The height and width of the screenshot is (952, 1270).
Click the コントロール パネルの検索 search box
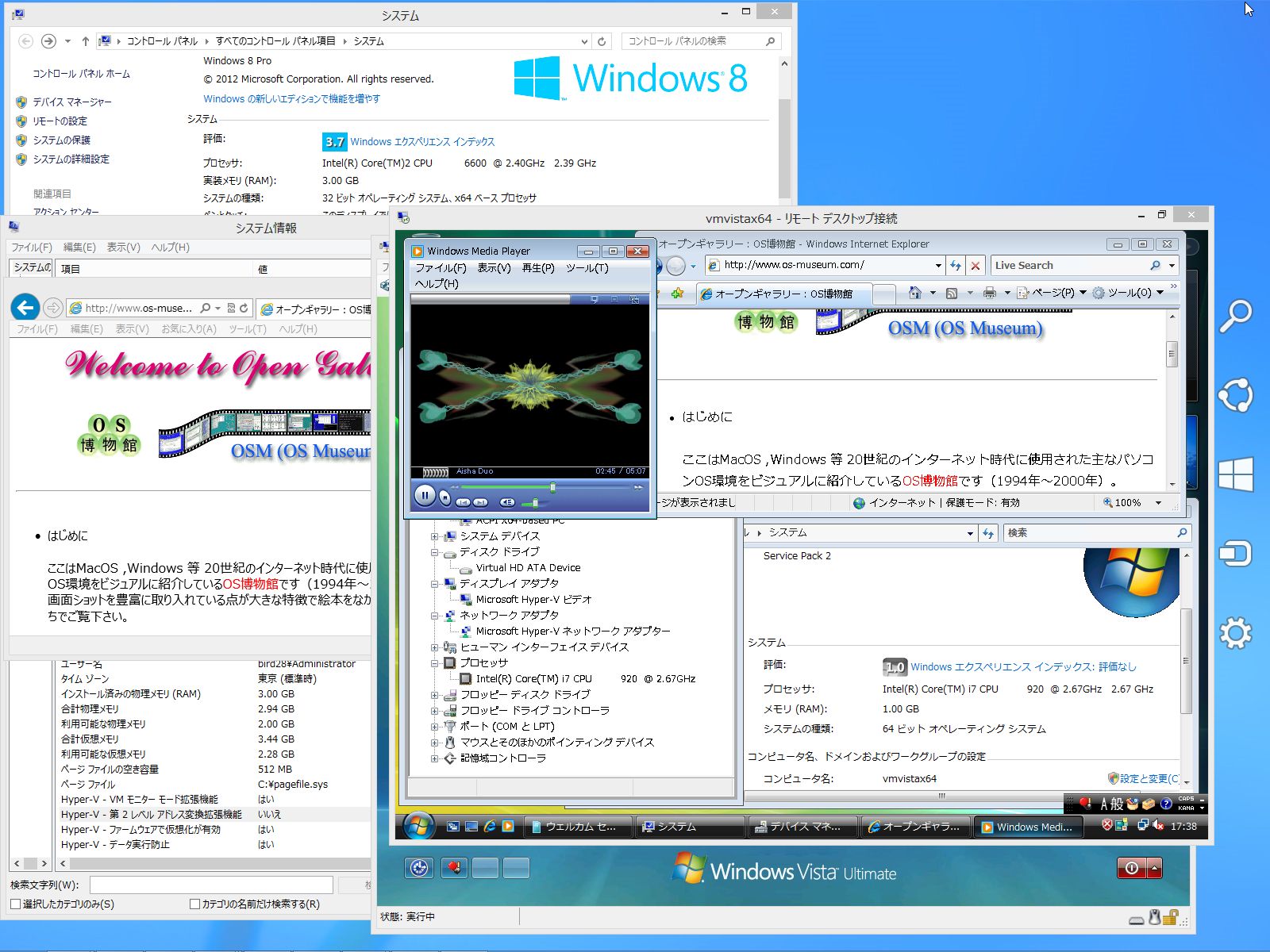(701, 41)
